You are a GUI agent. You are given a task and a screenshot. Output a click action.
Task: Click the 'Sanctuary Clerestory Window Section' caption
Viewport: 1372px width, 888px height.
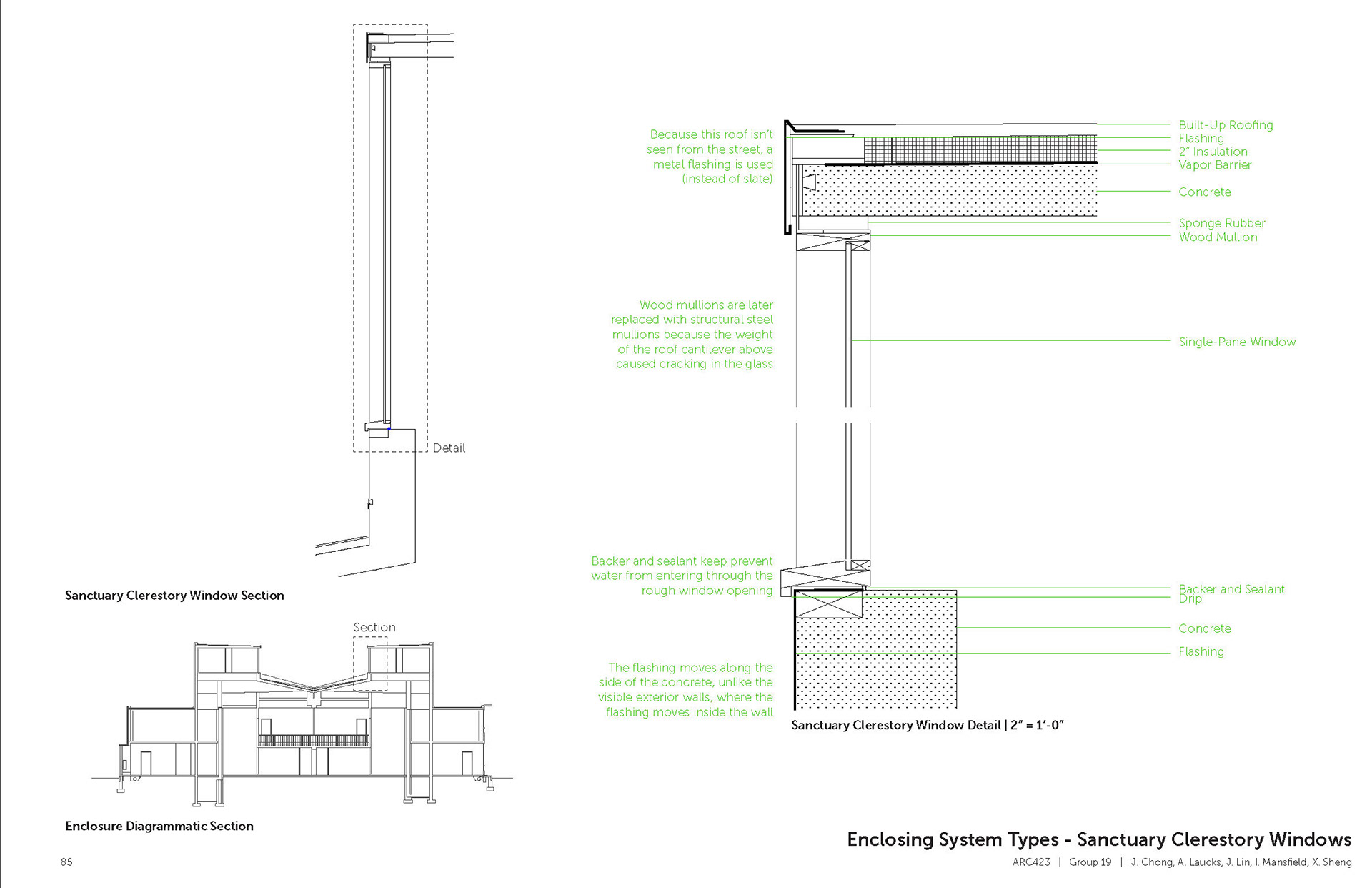174,596
